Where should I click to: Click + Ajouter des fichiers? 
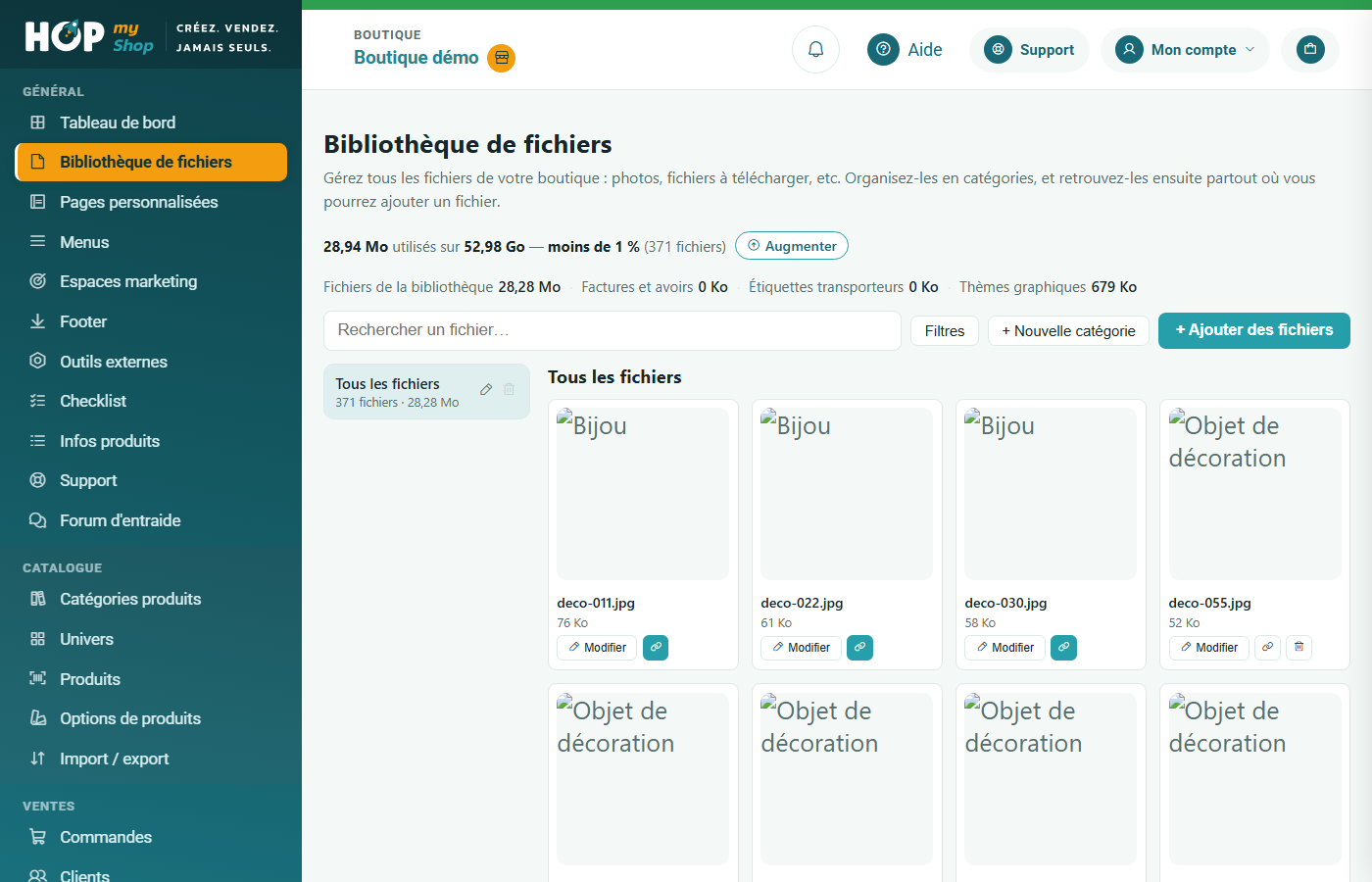point(1254,330)
